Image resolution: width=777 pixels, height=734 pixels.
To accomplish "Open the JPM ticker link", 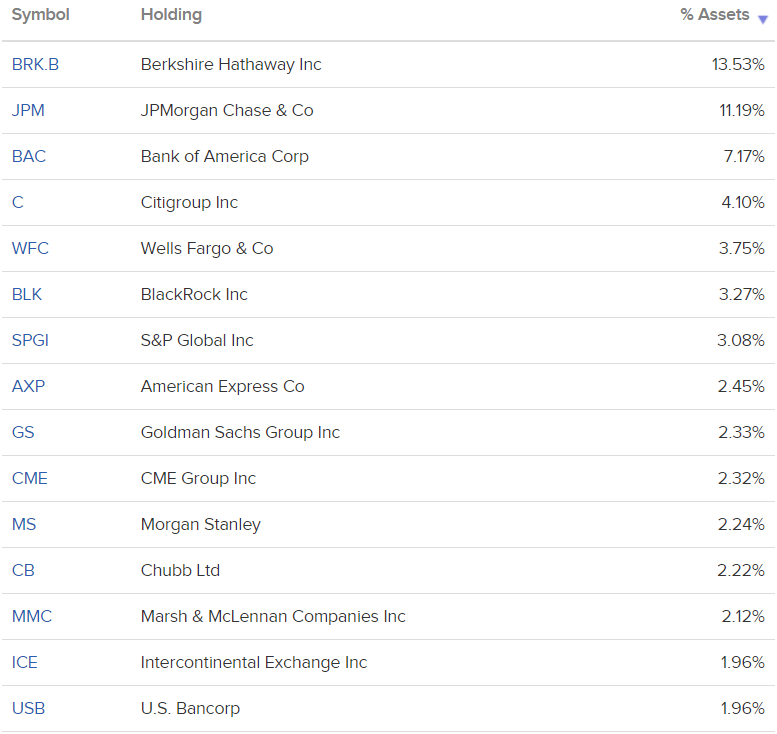I will (x=28, y=110).
